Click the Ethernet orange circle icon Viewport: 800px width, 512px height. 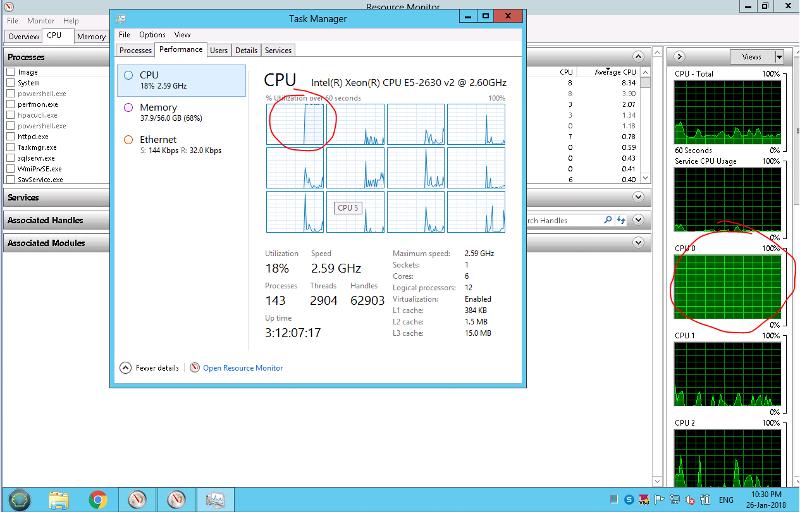129,140
